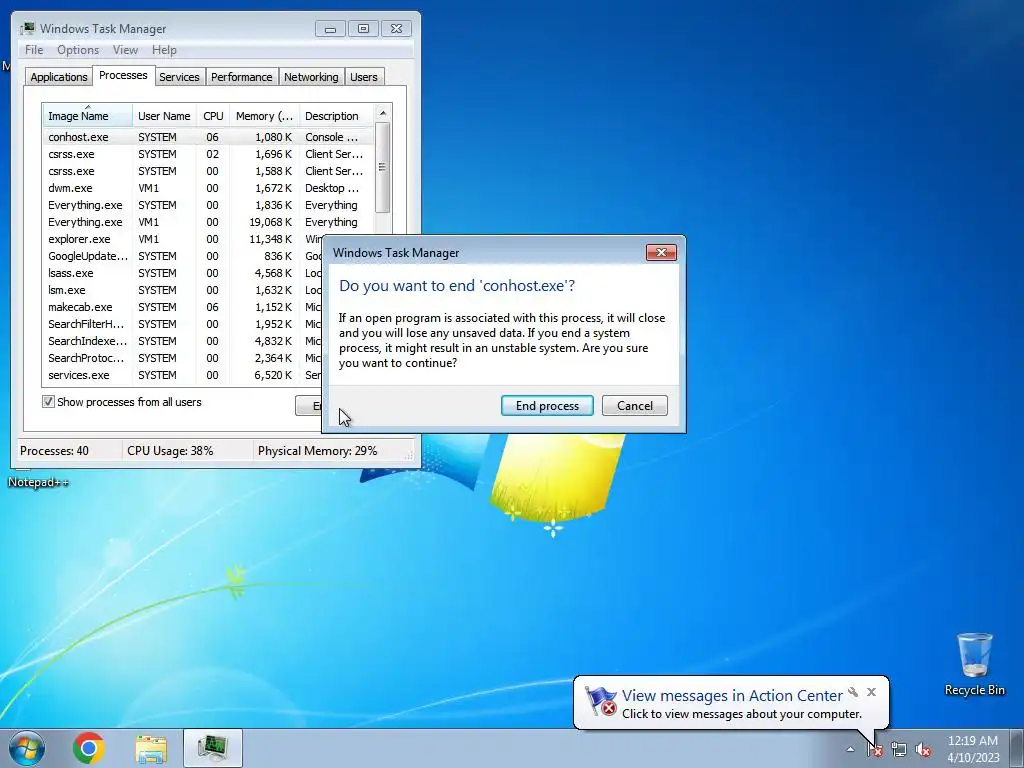Open the Help menu
The image size is (1024, 768).
point(164,50)
